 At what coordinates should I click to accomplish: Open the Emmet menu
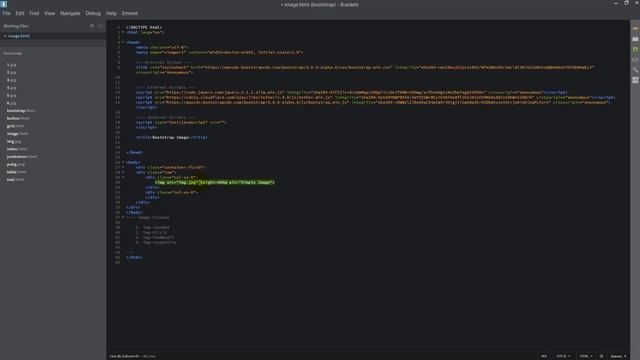tap(130, 13)
